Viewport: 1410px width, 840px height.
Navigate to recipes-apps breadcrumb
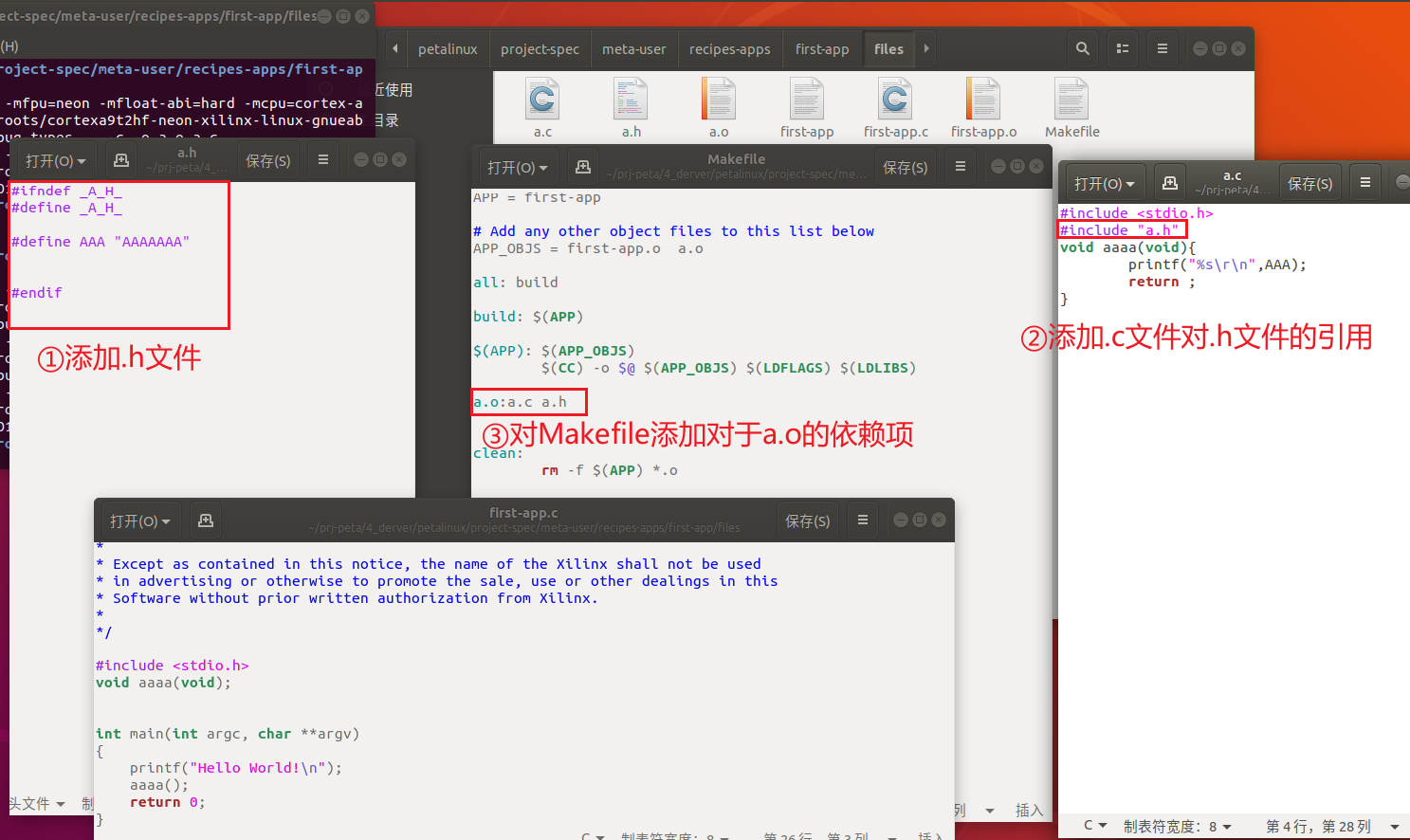729,49
